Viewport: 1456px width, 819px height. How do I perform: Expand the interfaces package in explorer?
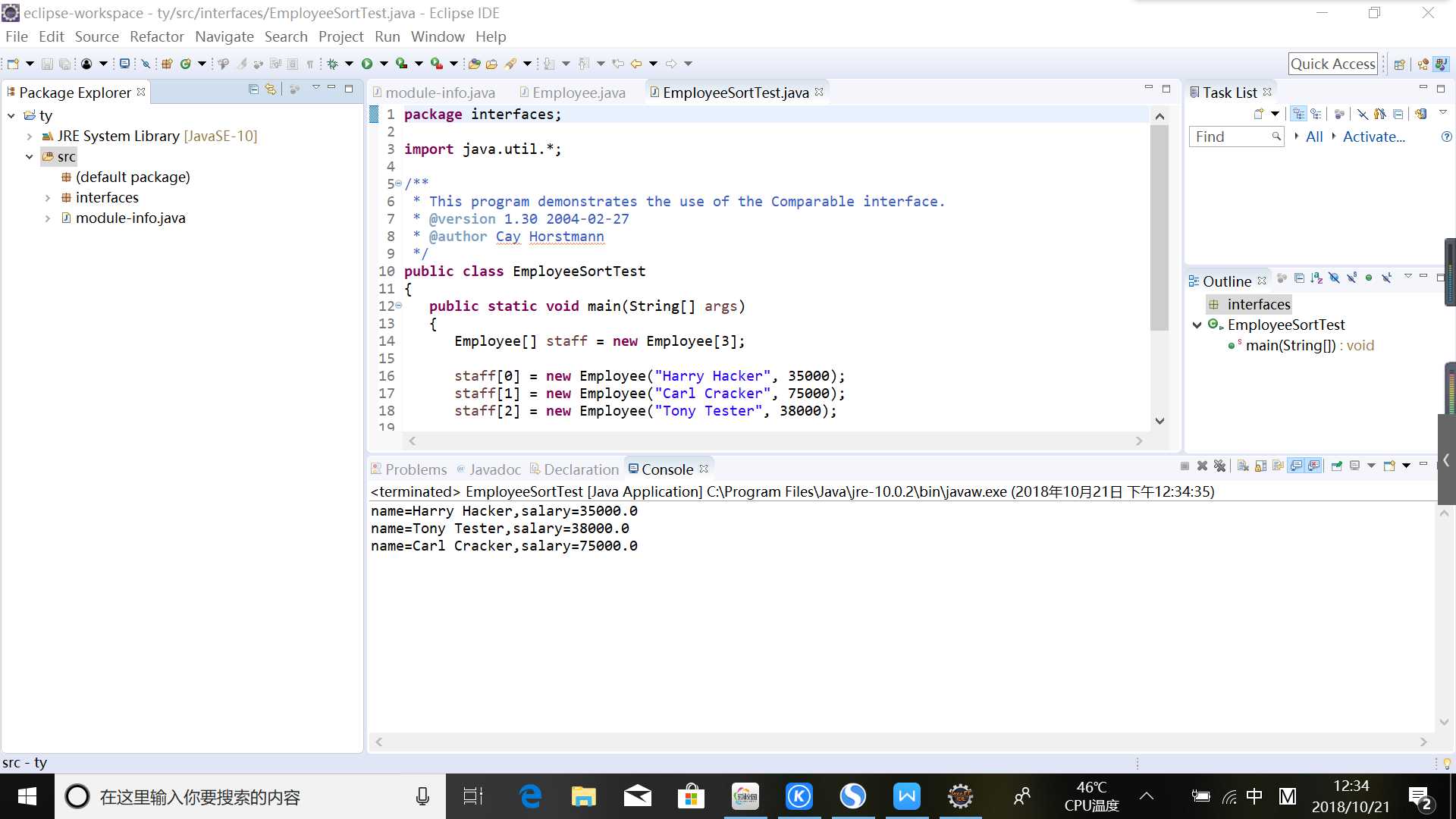point(47,197)
